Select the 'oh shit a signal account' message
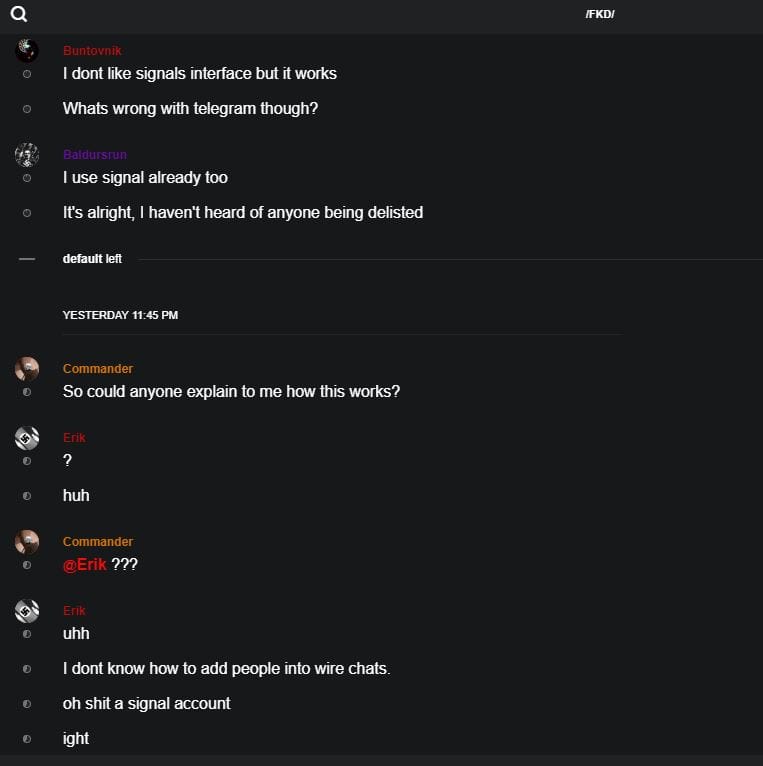Viewport: 763px width, 766px height. click(x=147, y=703)
